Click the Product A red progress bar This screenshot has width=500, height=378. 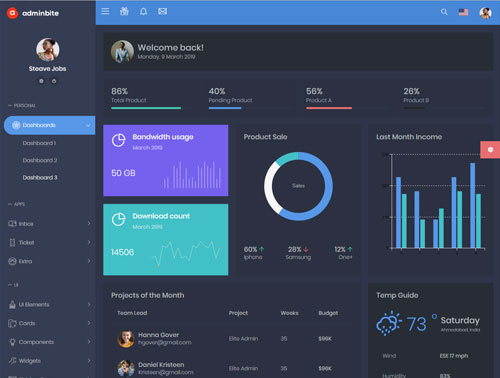(x=329, y=108)
